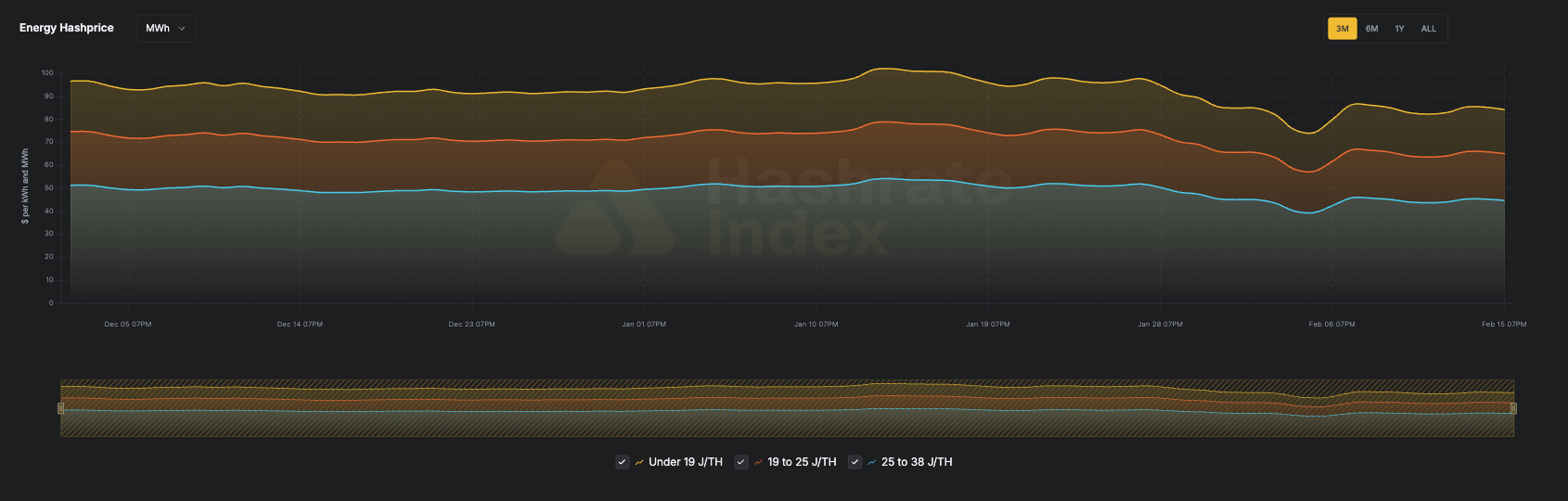Click the Jan 01 07PM axis label

(x=644, y=325)
